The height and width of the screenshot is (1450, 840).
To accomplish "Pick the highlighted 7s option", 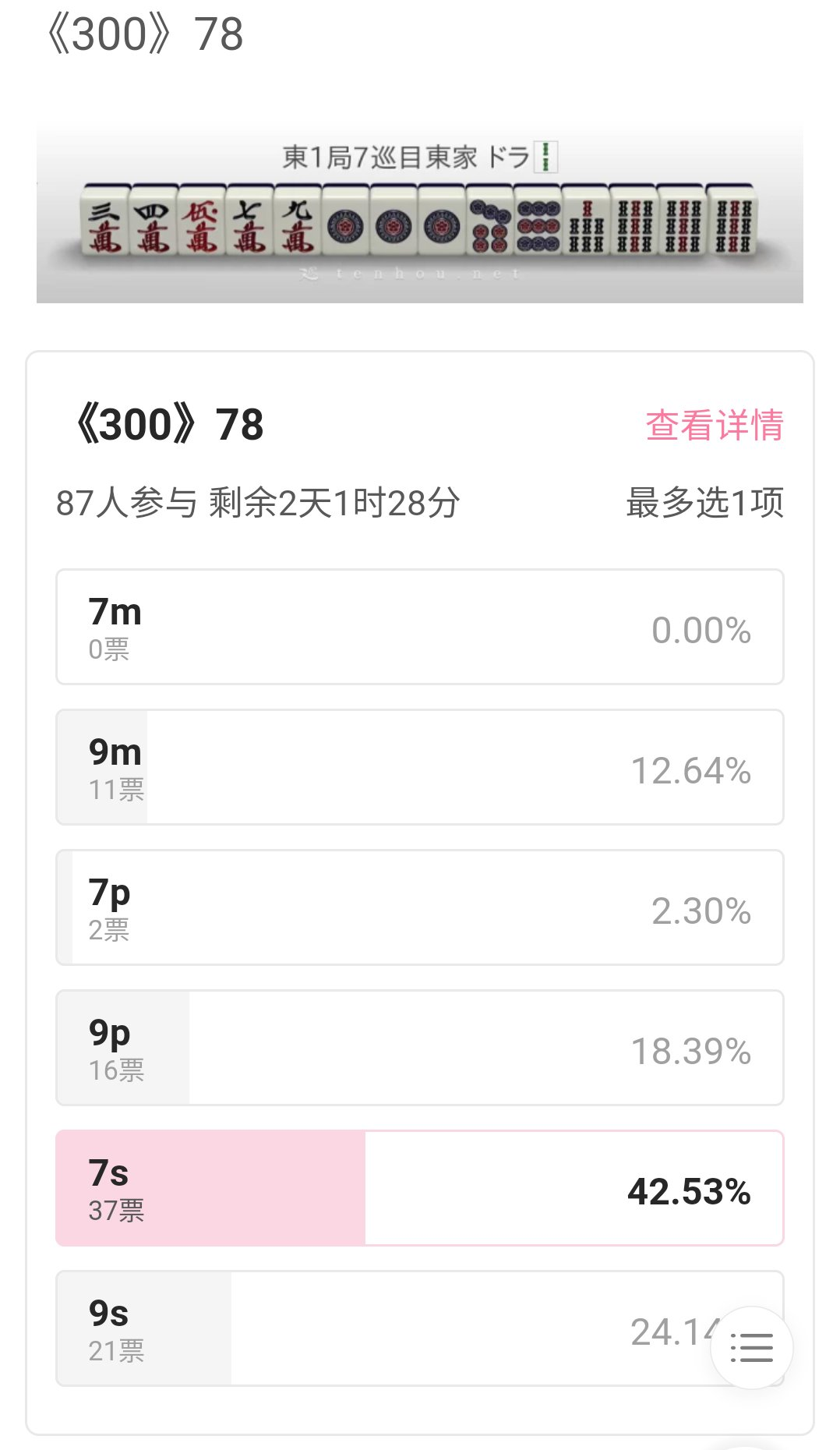I will (x=420, y=1188).
